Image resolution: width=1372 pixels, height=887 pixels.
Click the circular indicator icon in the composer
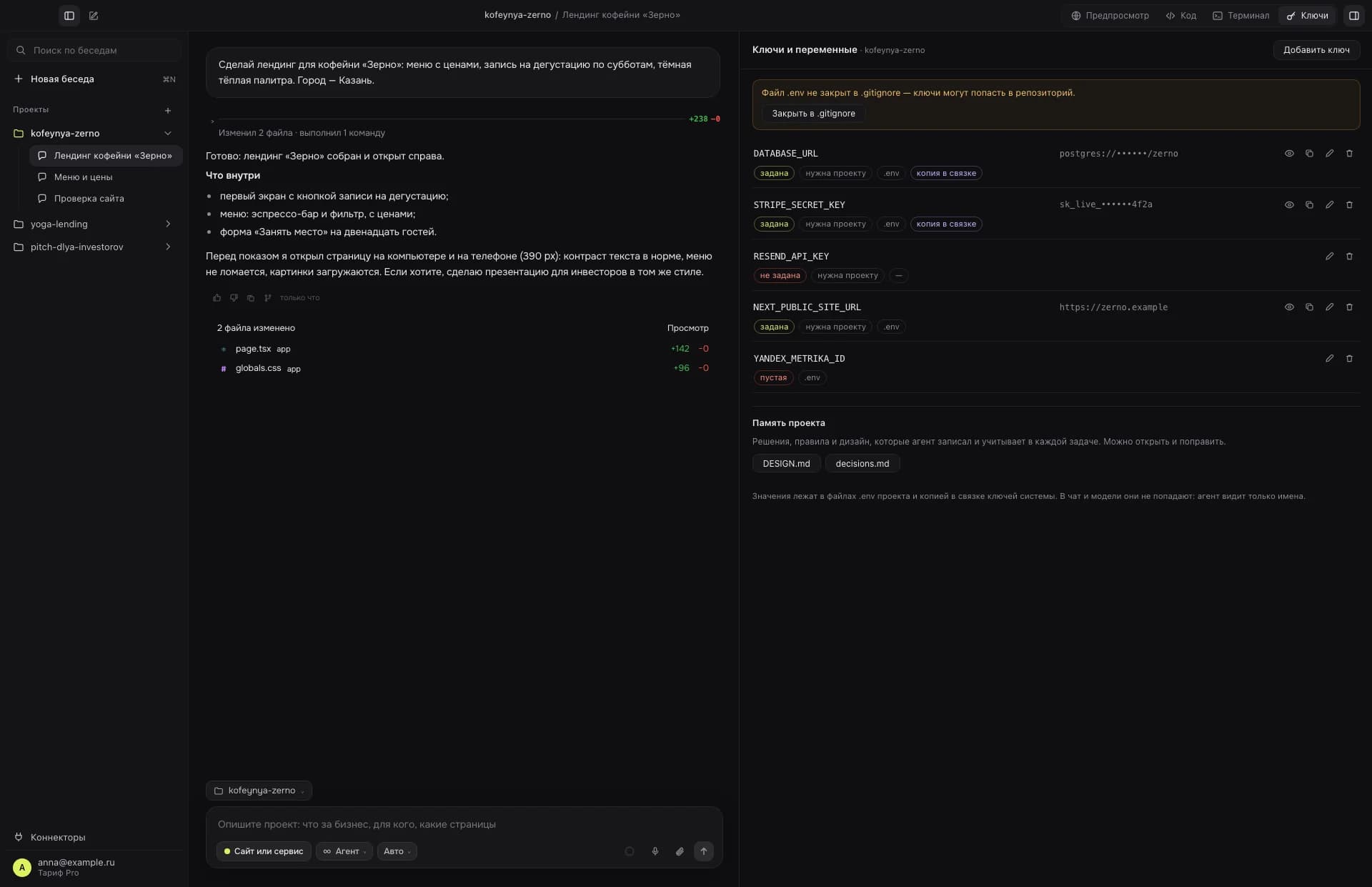630,851
